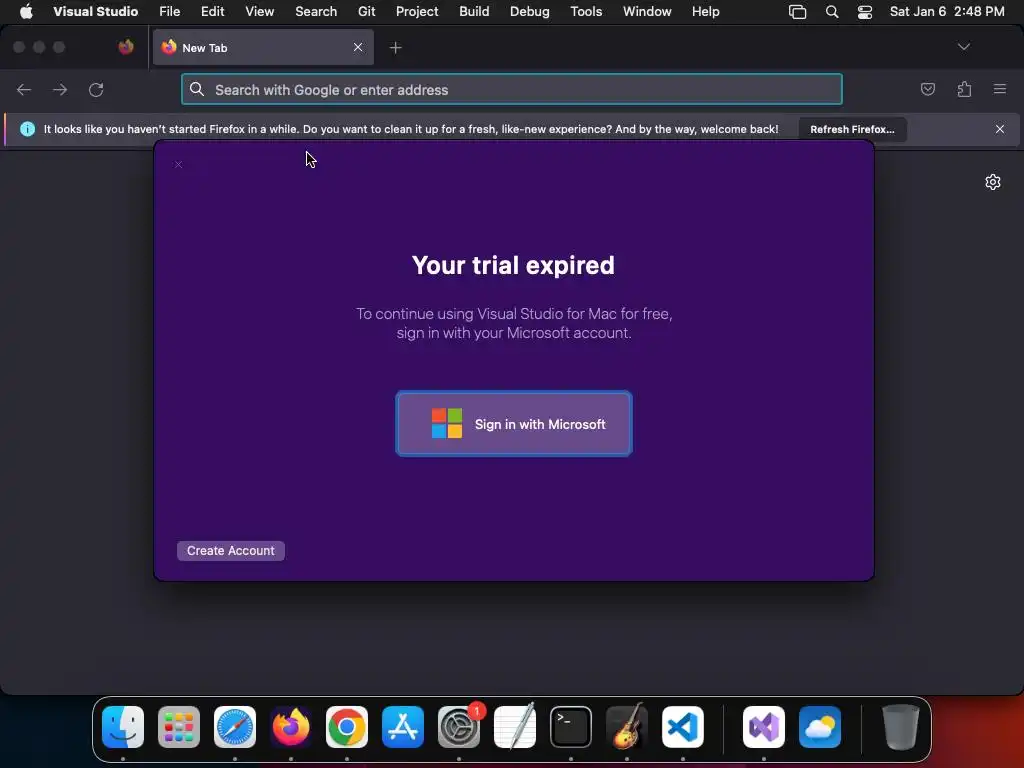Open the Tools menu
The image size is (1024, 768).
586,12
